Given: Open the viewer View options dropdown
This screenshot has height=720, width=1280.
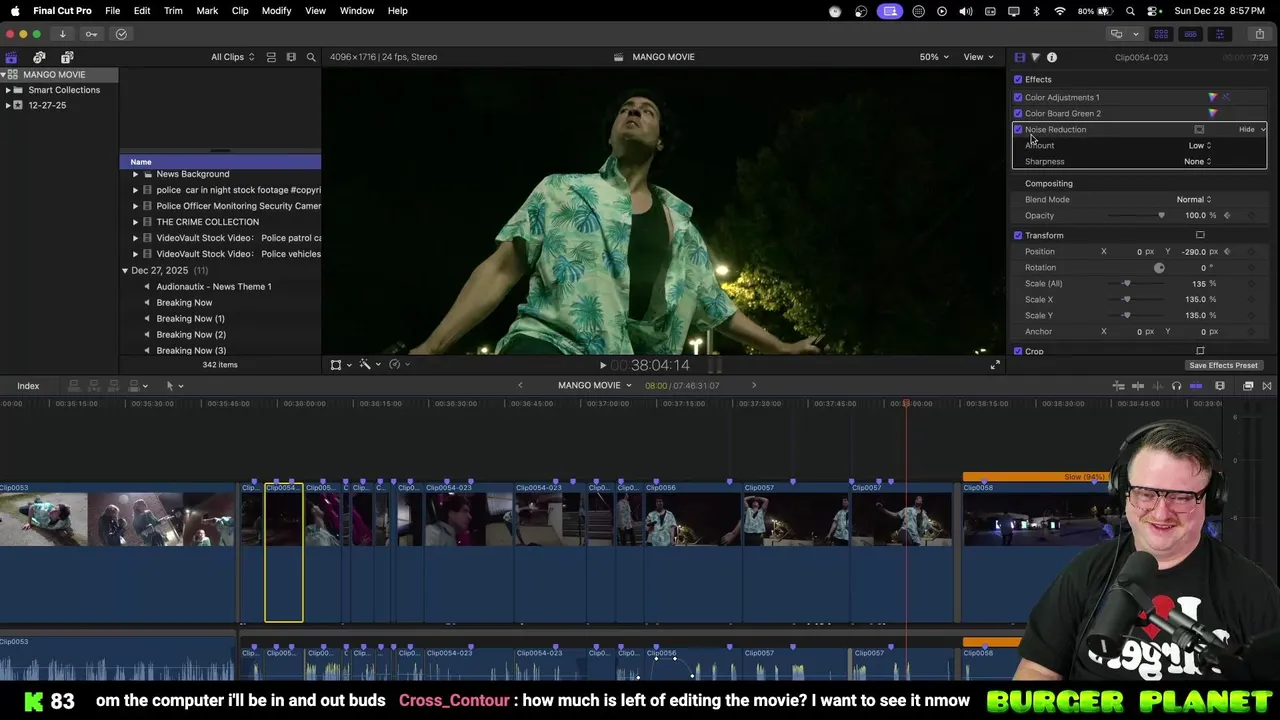Looking at the screenshot, I should pyautogui.click(x=977, y=57).
